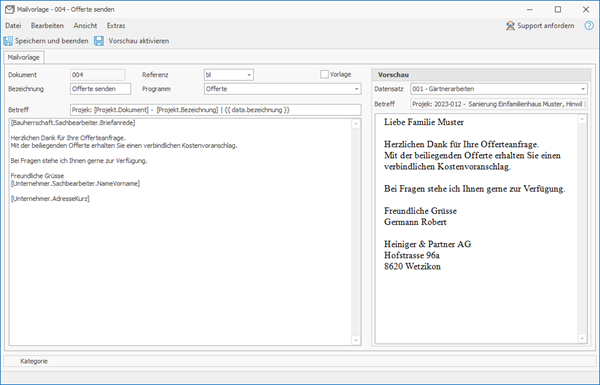Click 'Bei Fragen stehe ich' line in editor

pyautogui.click(x=79, y=161)
